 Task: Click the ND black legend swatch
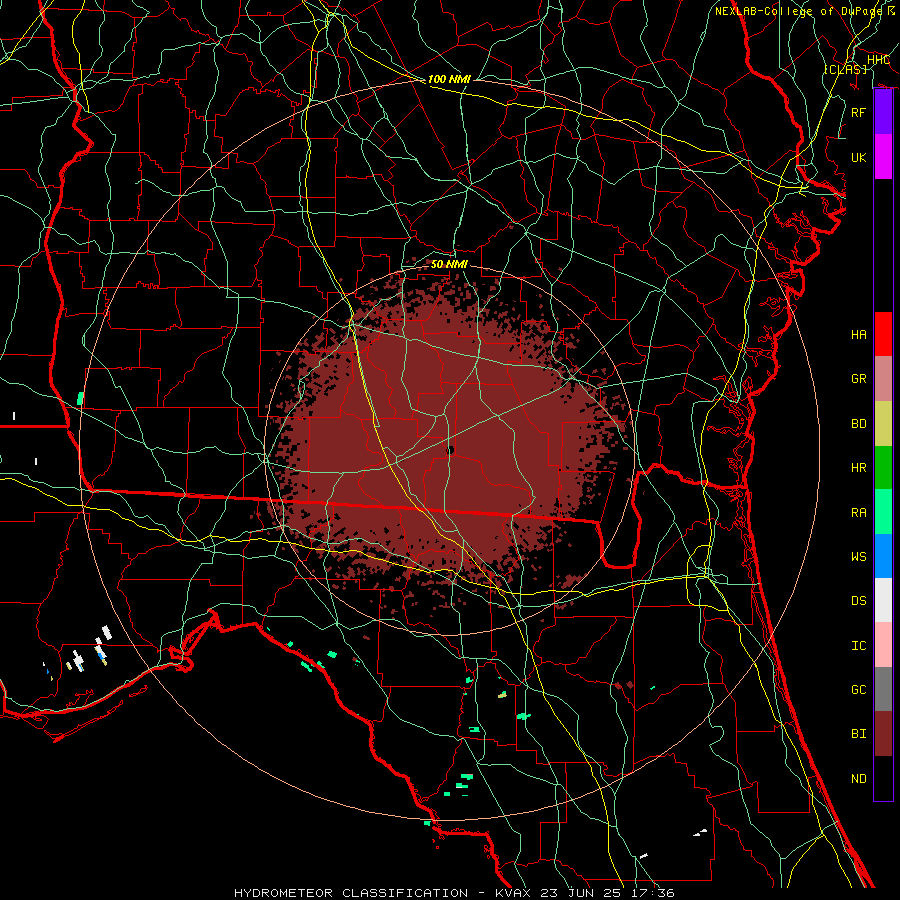pos(883,778)
